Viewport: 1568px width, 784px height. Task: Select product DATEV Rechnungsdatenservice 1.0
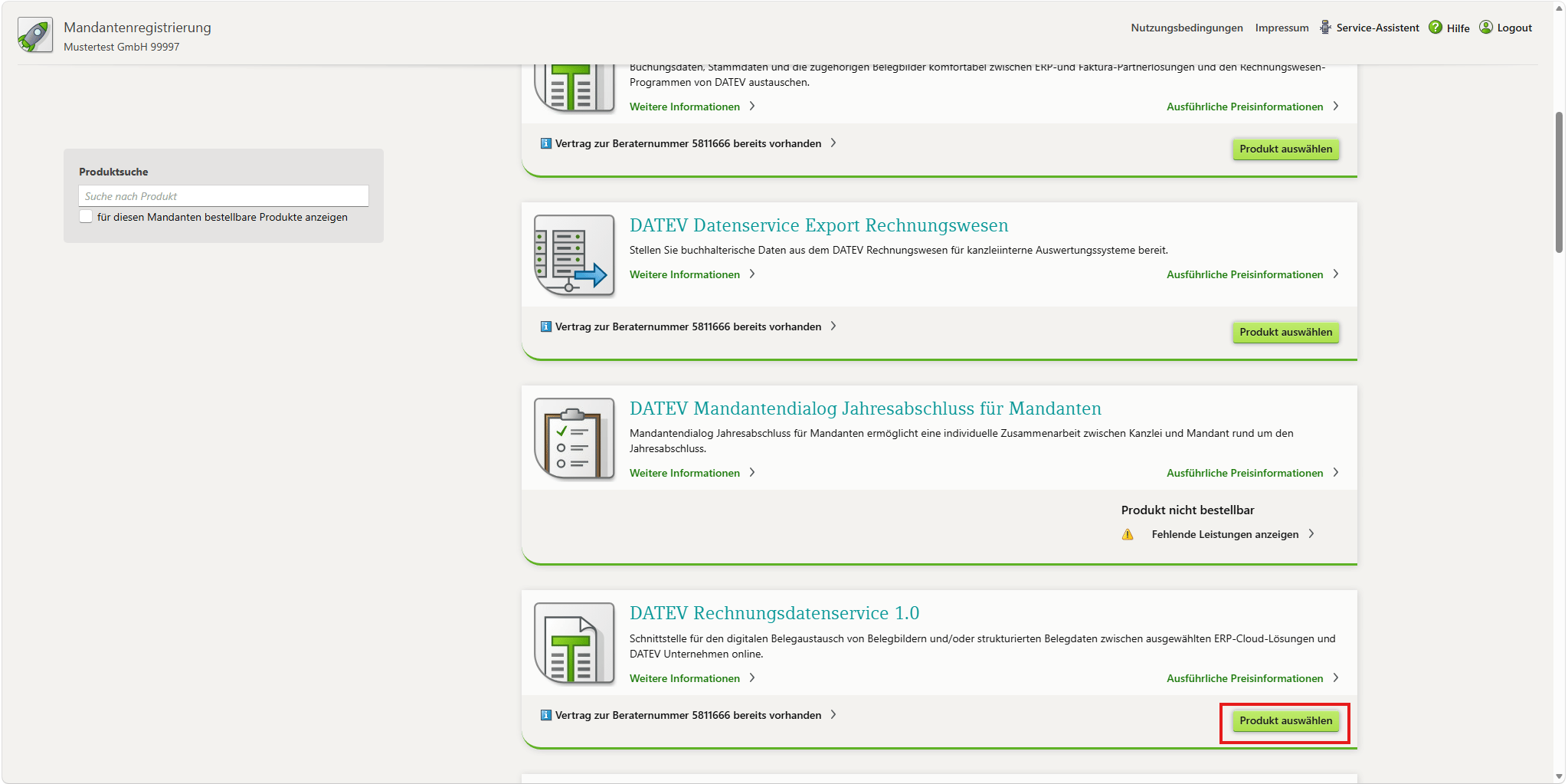pyautogui.click(x=1285, y=720)
